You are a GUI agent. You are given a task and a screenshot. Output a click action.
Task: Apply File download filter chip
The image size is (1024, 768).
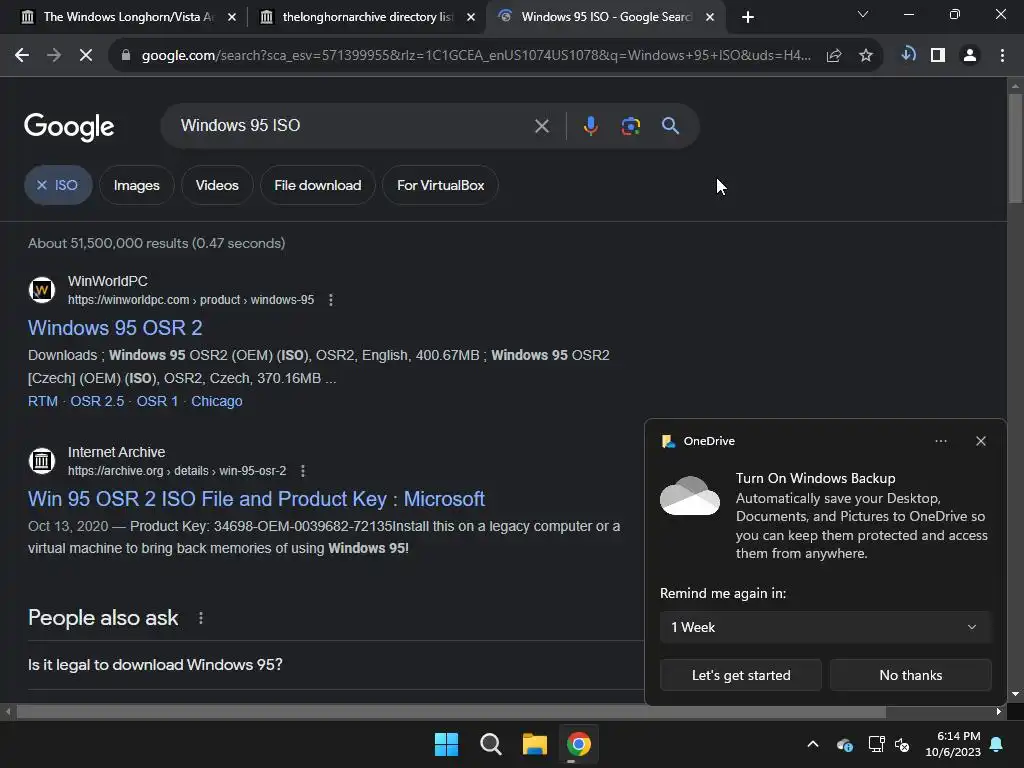[317, 185]
